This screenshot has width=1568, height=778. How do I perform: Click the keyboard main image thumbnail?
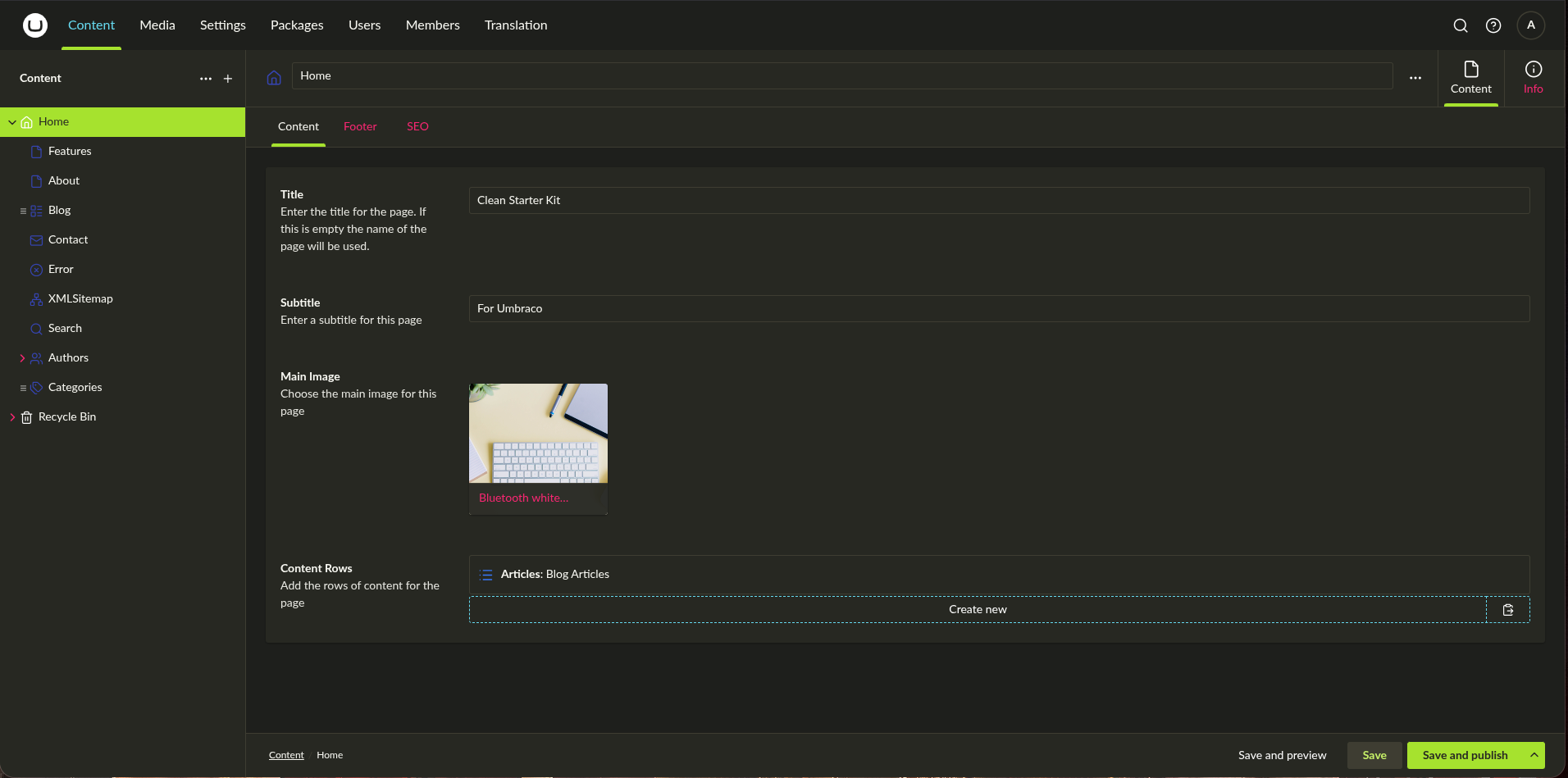coord(538,434)
